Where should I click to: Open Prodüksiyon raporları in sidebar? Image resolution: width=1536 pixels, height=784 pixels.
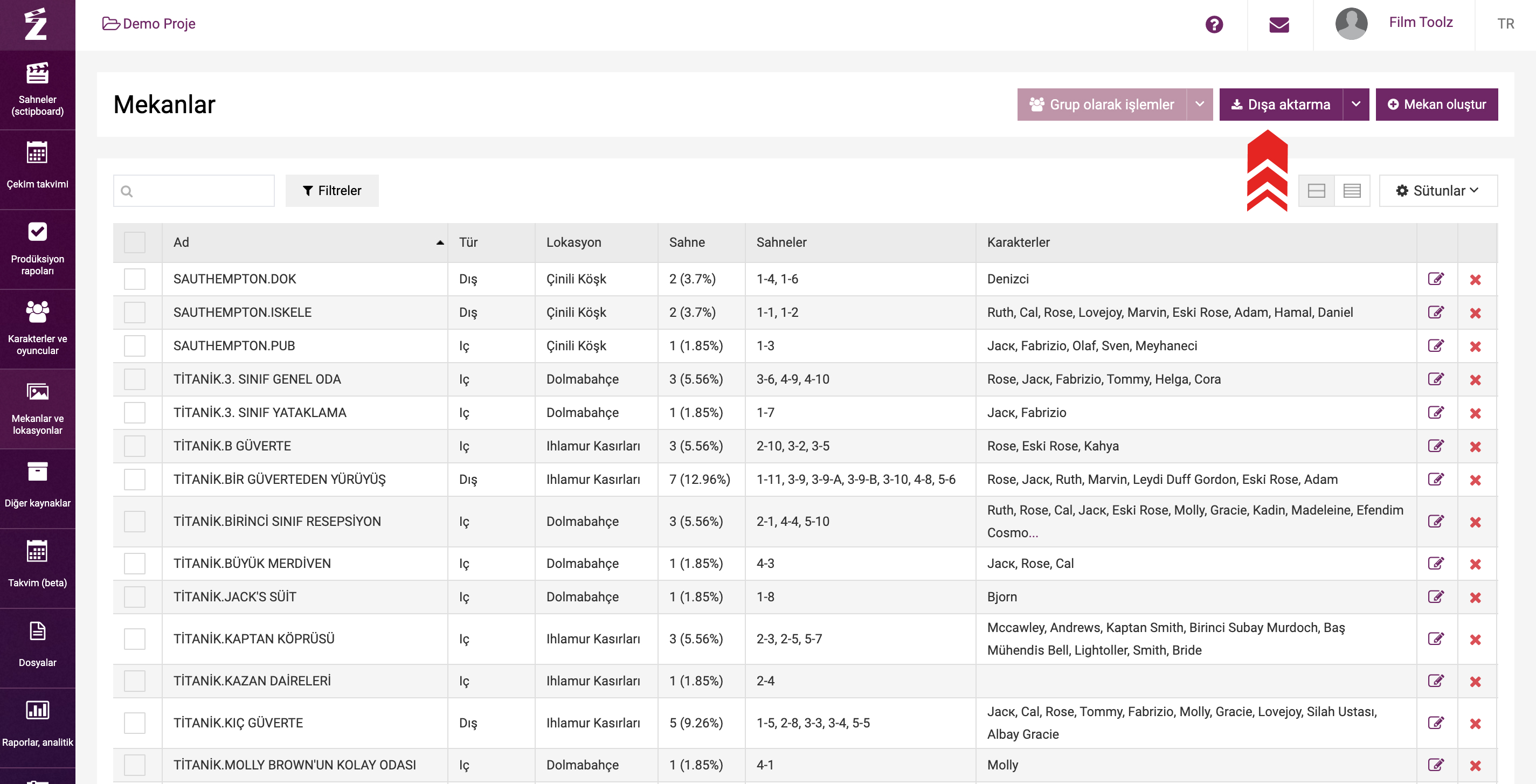(x=38, y=249)
